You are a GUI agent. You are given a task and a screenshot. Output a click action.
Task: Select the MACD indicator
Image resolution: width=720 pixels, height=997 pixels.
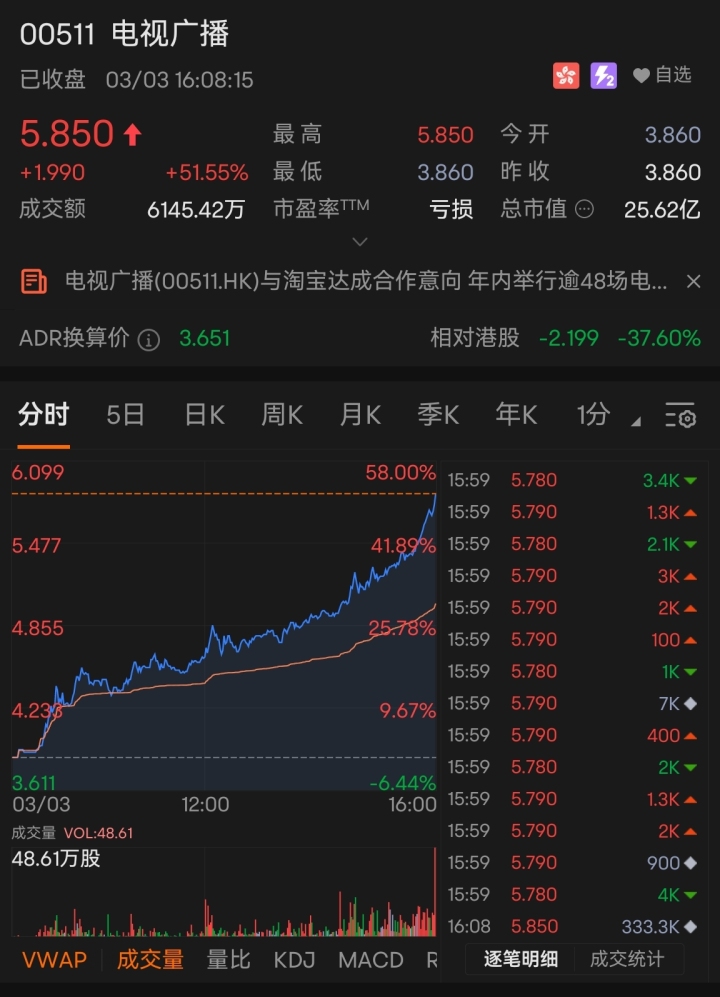(370, 960)
